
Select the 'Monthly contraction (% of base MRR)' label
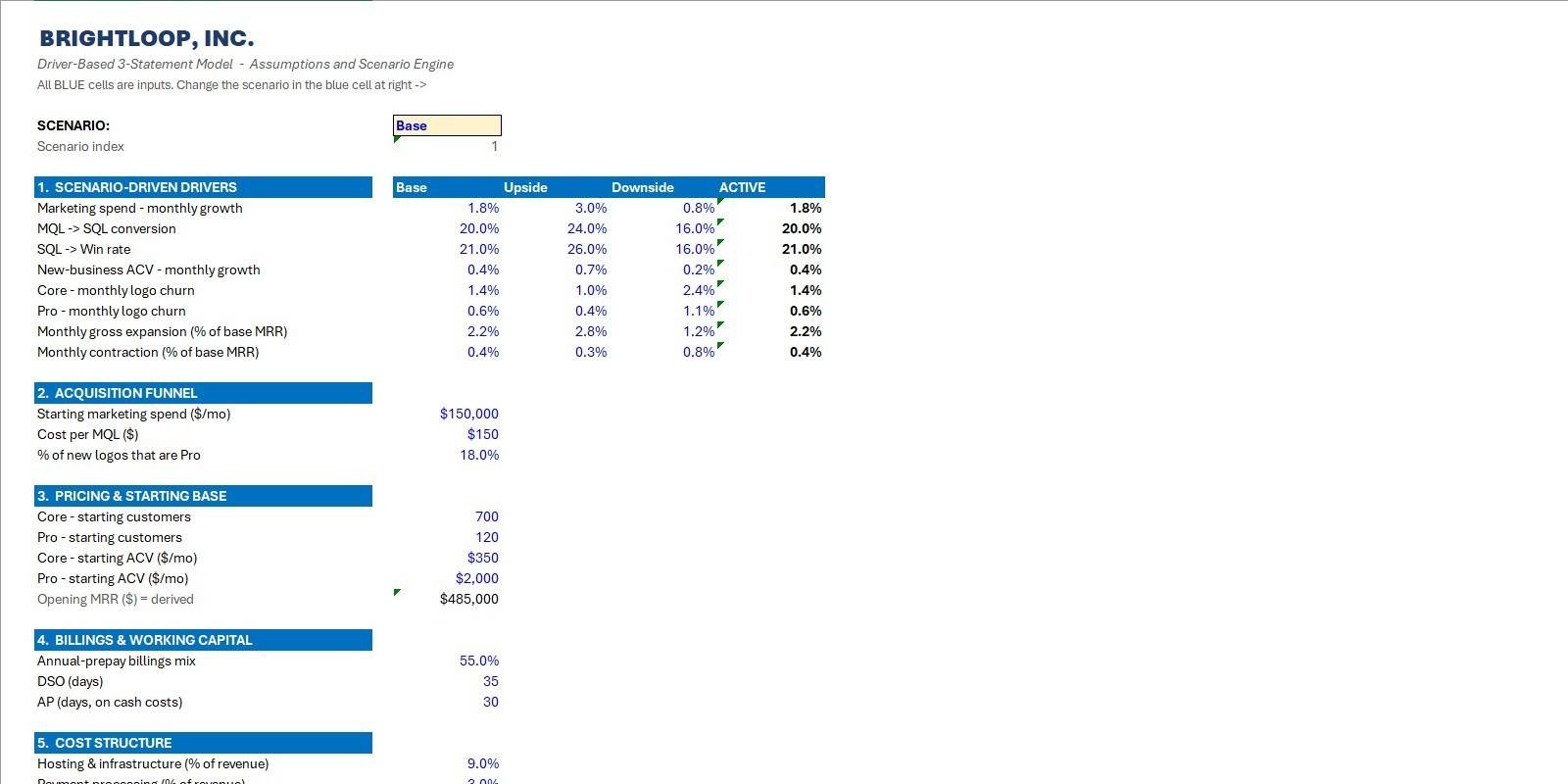(148, 352)
